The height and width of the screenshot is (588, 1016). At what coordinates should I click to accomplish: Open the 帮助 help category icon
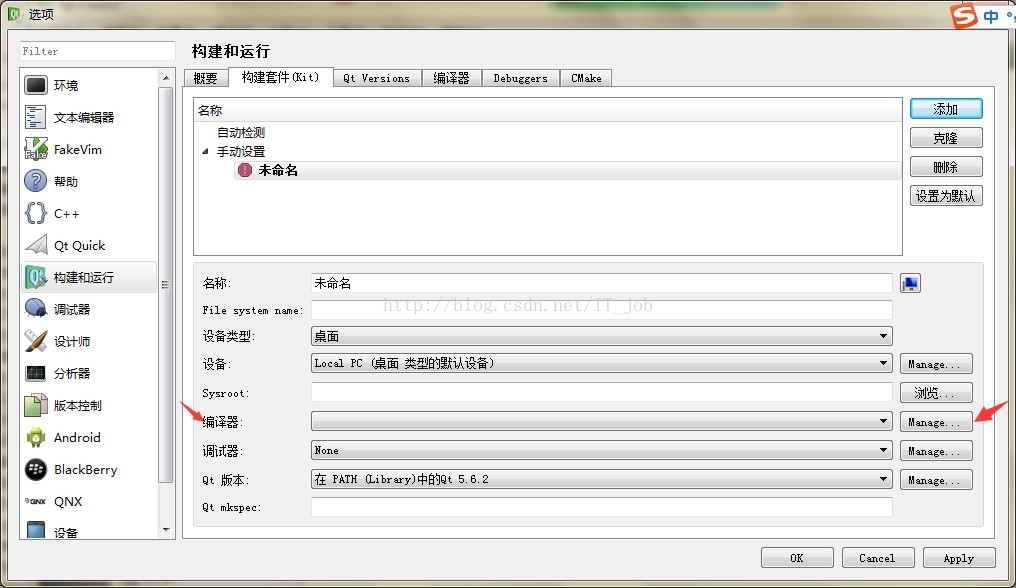click(x=36, y=181)
